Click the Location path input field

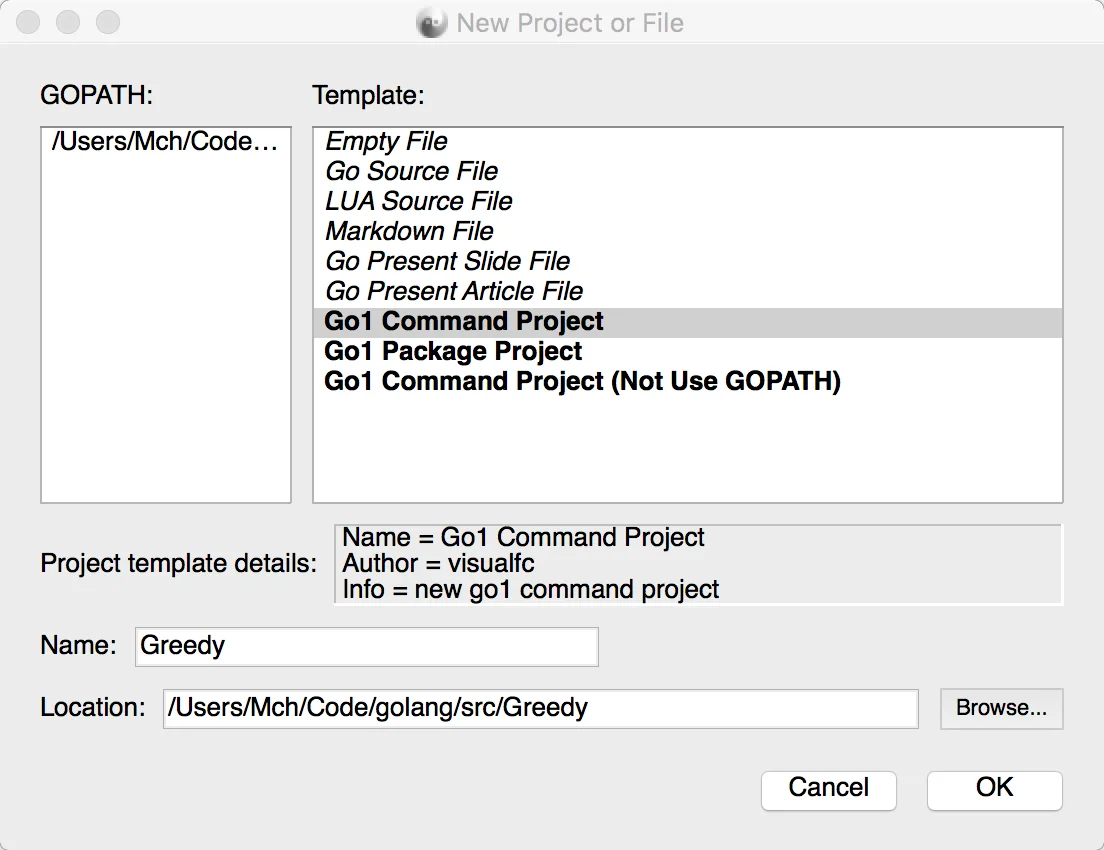[x=541, y=708]
